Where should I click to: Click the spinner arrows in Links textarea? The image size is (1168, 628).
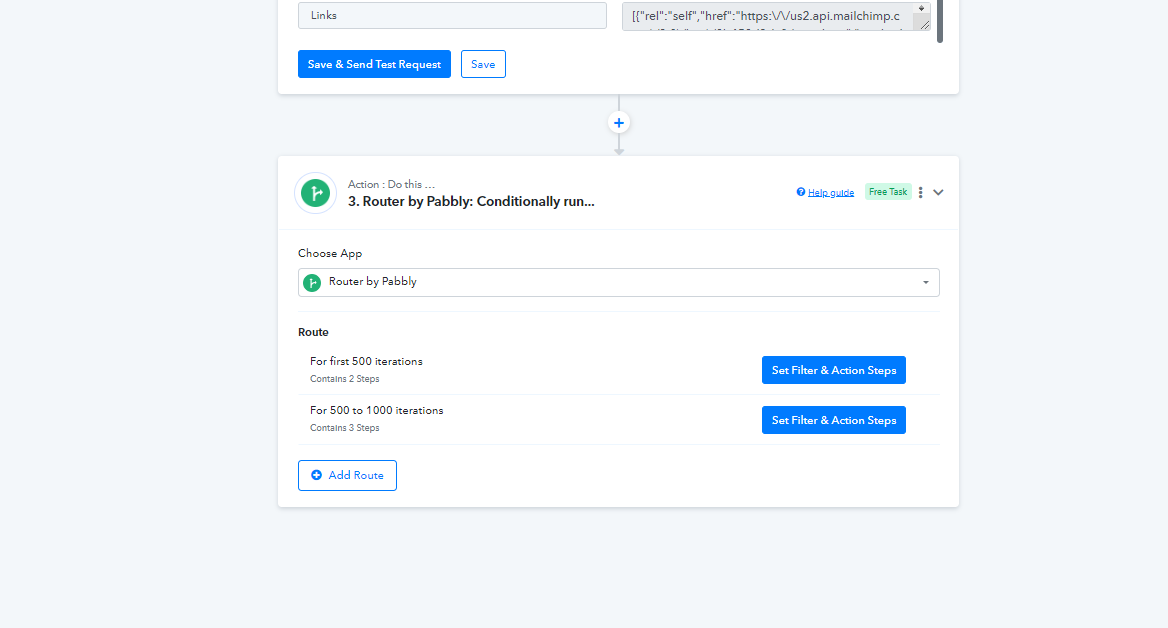[x=921, y=9]
